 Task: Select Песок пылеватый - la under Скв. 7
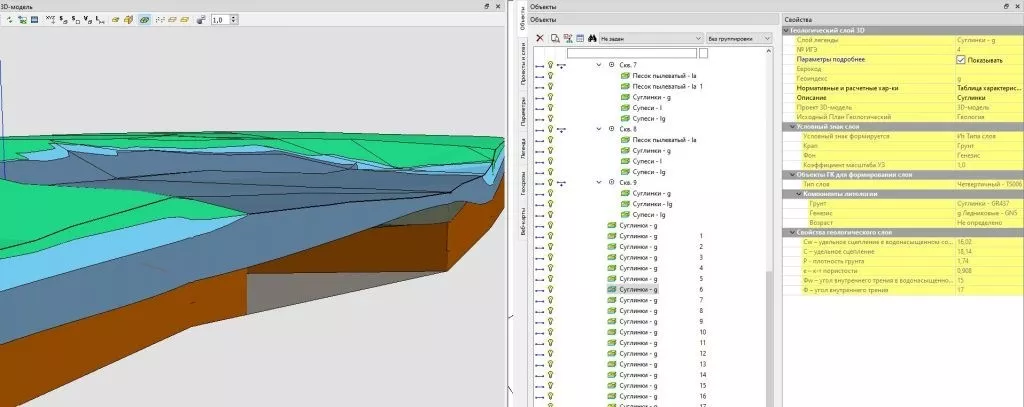663,76
